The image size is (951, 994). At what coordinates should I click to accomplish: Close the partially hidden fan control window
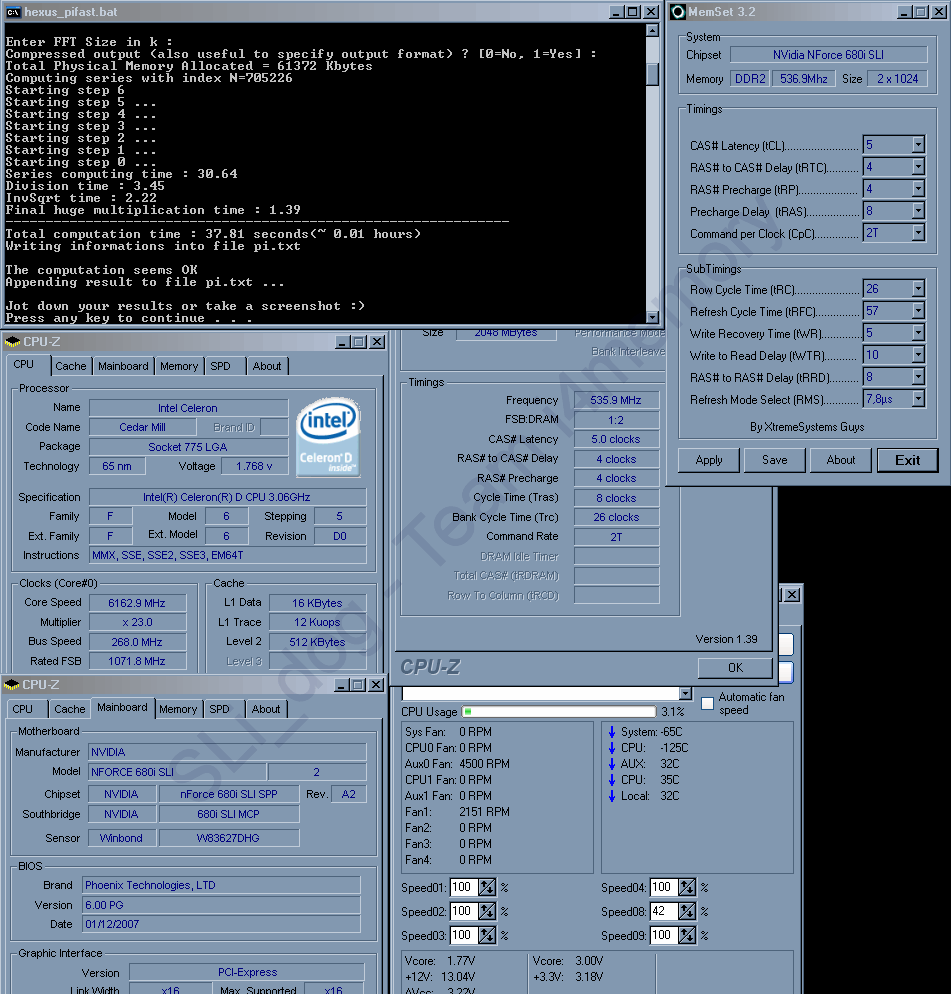pos(792,595)
